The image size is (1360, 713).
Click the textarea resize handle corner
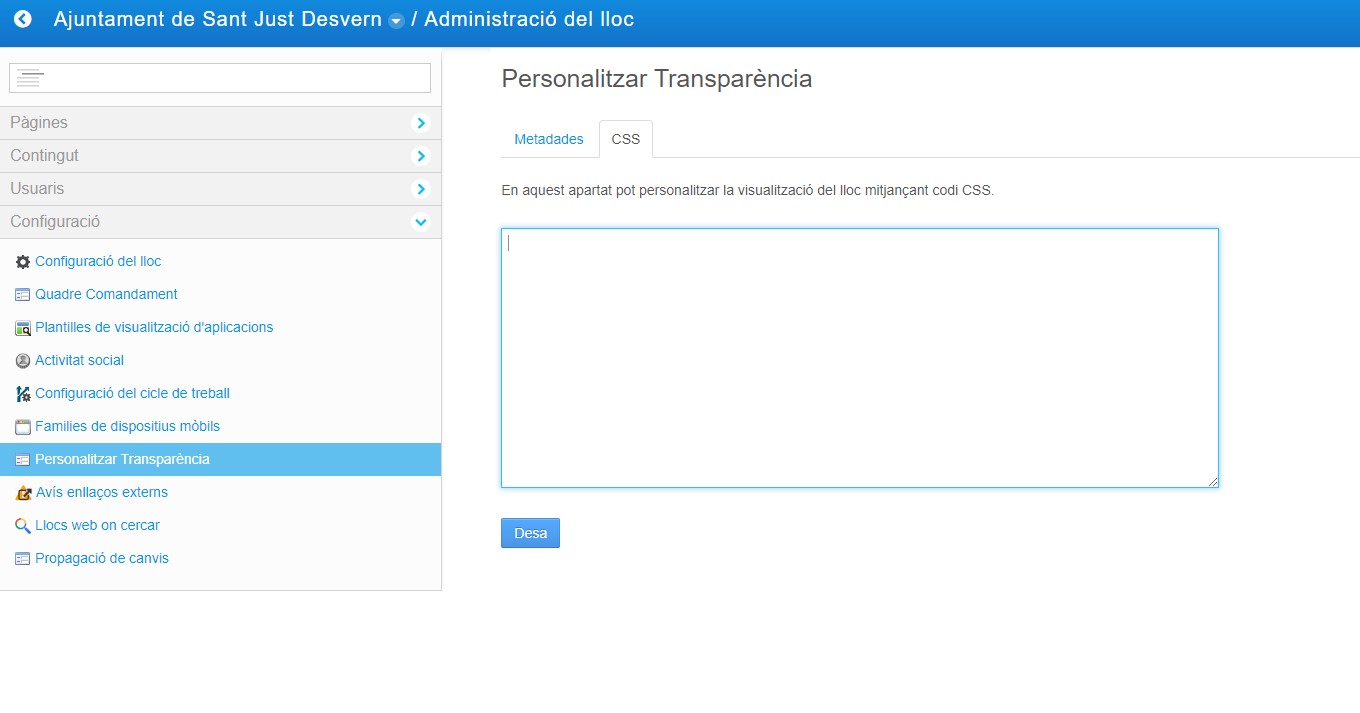click(x=1213, y=482)
